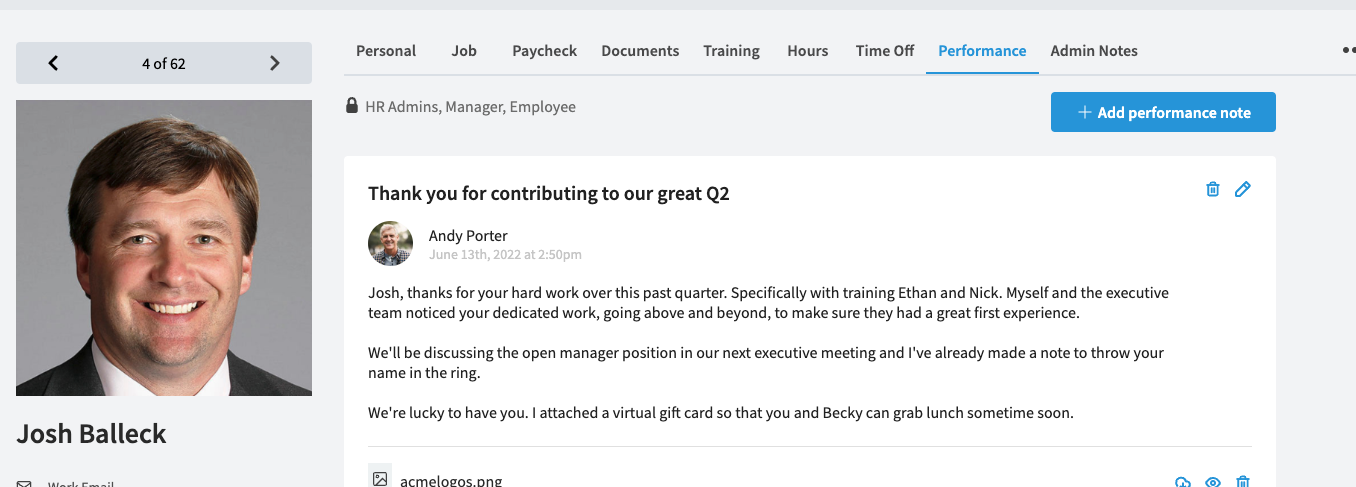Edit the performance note with the pencil icon

(x=1243, y=189)
